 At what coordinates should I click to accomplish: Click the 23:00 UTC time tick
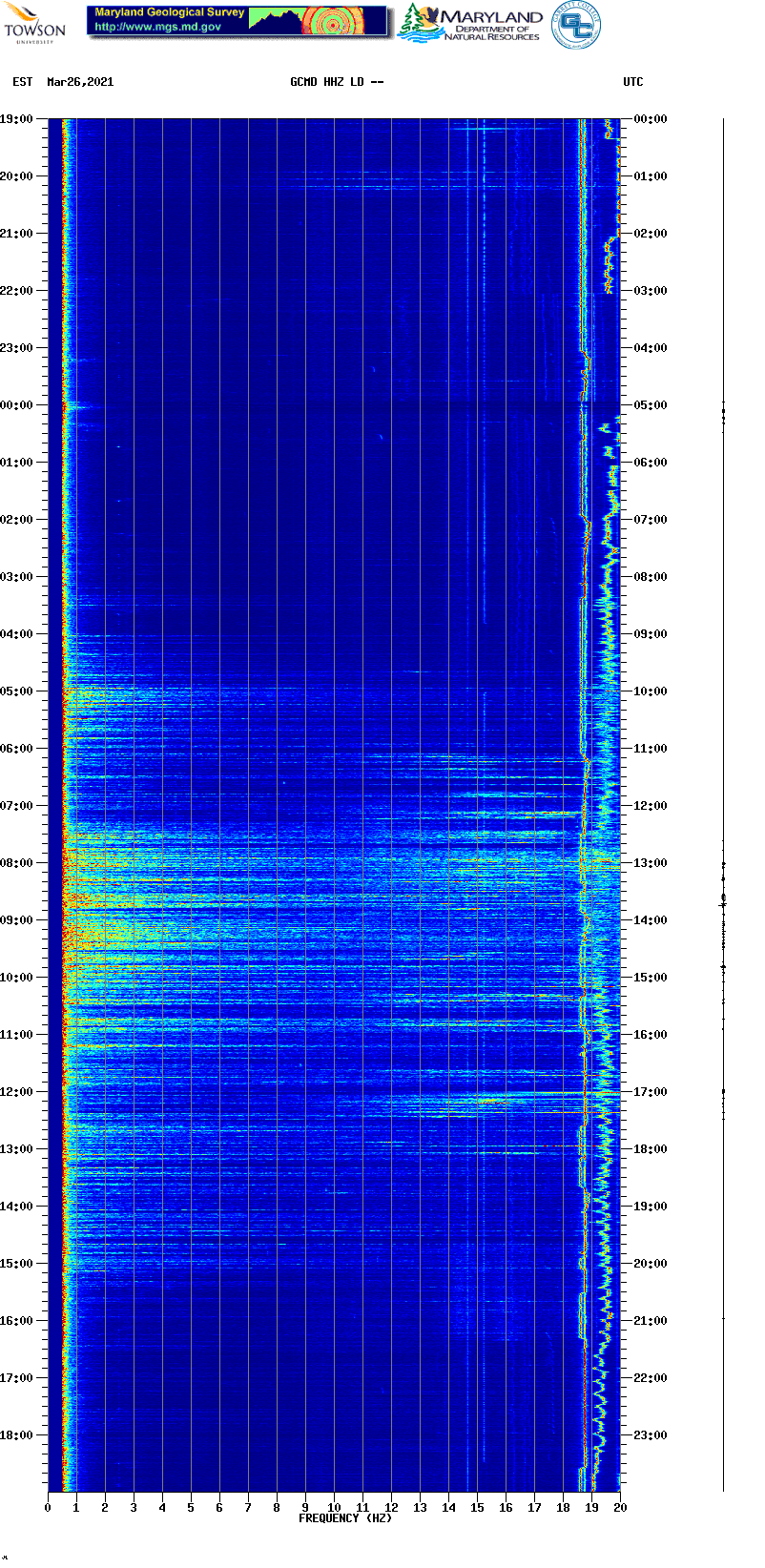[x=651, y=1435]
